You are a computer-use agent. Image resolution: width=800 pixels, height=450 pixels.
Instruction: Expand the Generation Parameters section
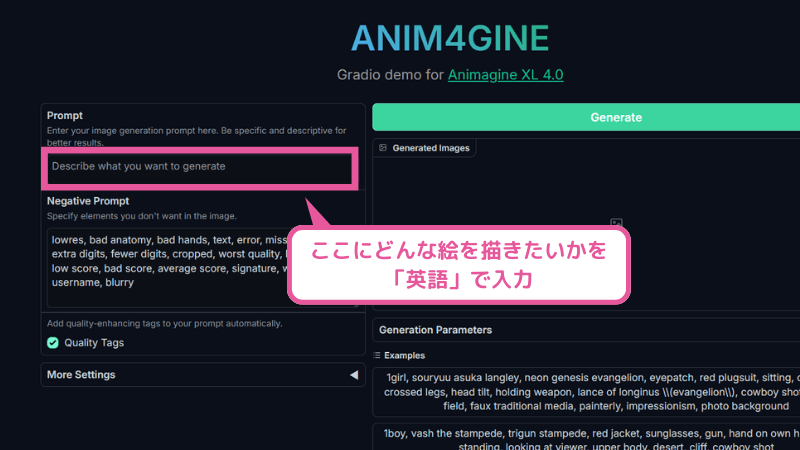(586, 330)
